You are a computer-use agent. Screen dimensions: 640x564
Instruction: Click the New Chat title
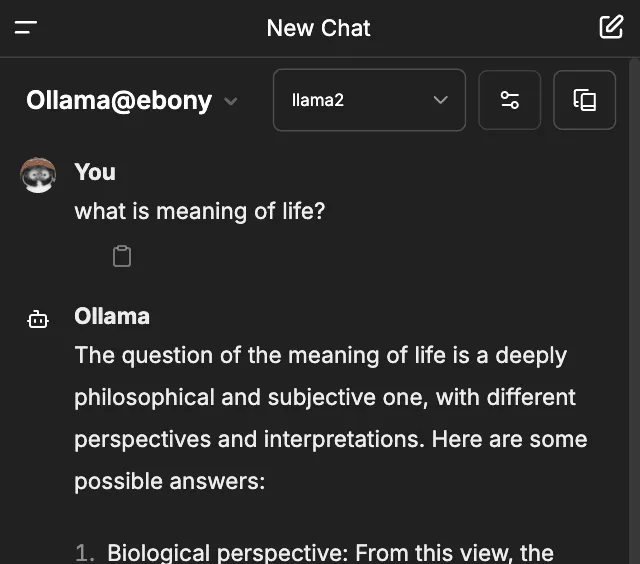coord(318,28)
